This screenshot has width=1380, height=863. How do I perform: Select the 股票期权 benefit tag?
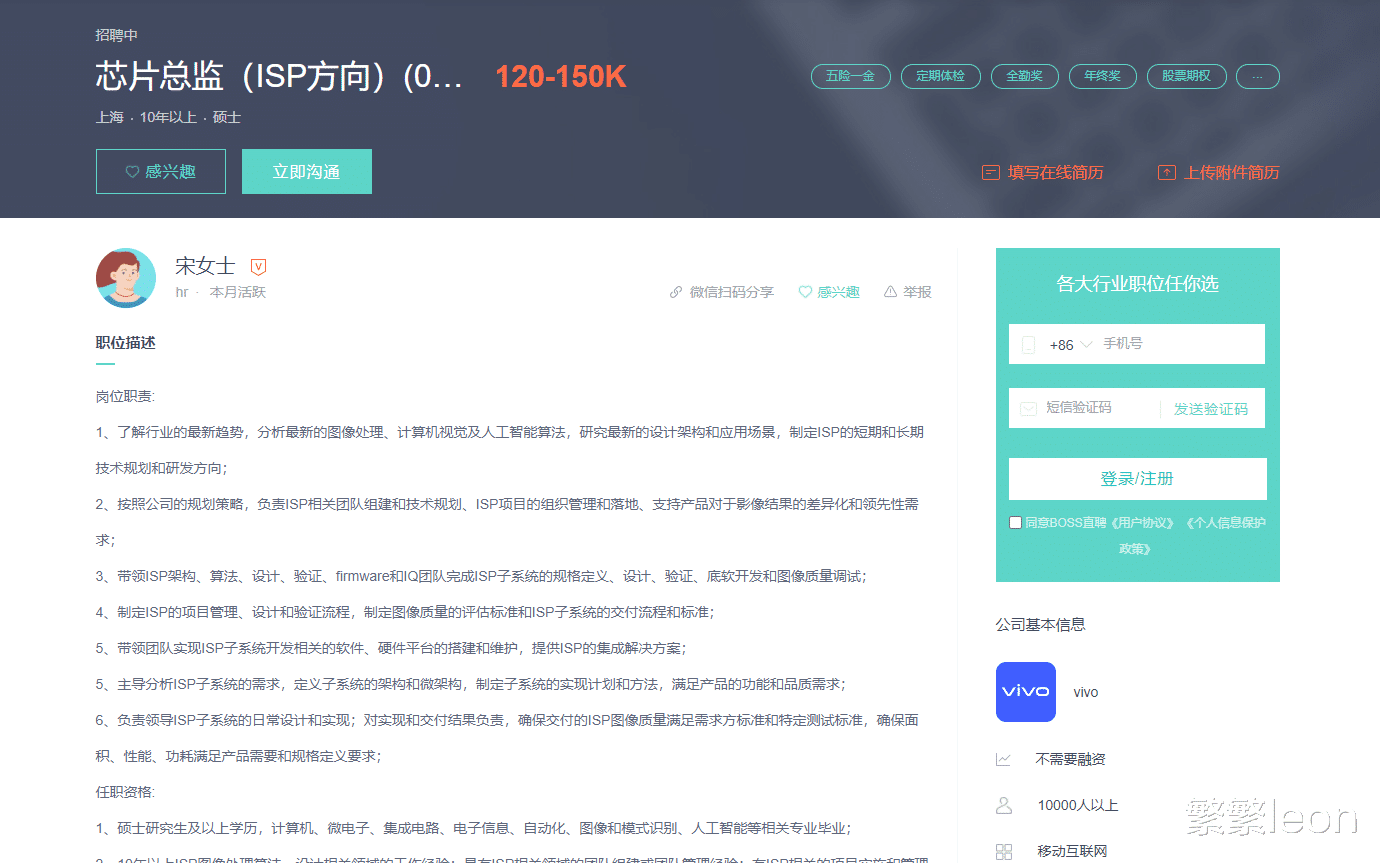1186,76
